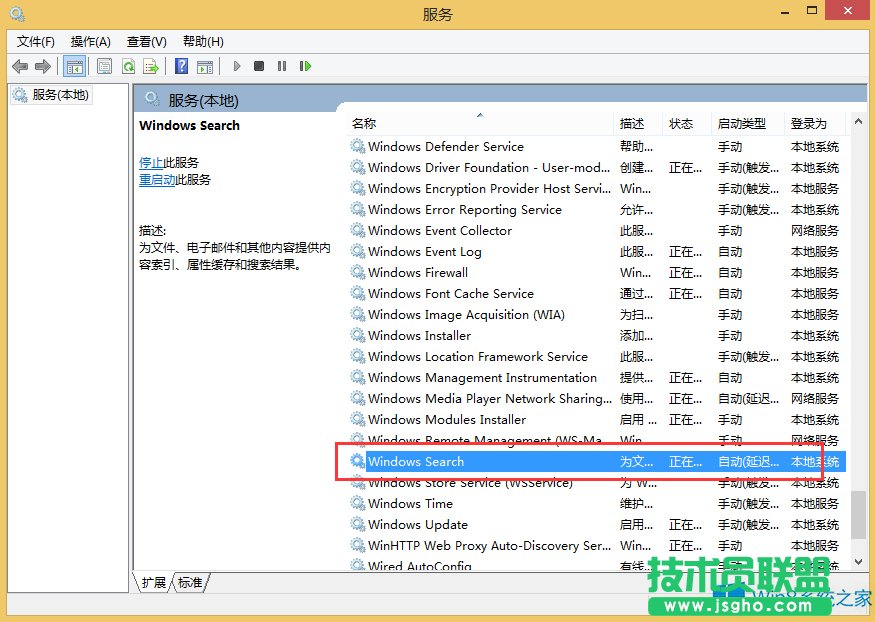Click the forward navigation arrow

41,66
